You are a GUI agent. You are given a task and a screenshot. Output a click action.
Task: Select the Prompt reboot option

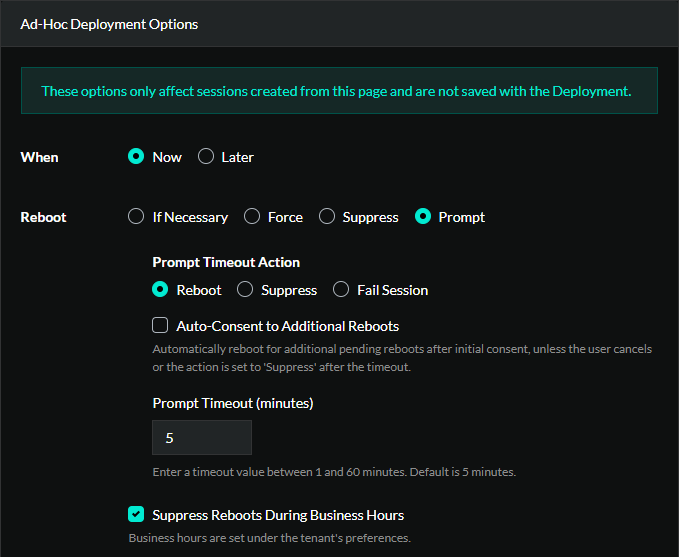[x=423, y=217]
